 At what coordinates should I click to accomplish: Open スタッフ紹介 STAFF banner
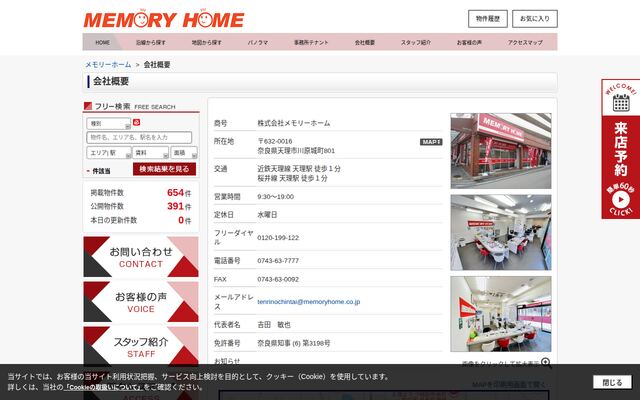click(141, 345)
